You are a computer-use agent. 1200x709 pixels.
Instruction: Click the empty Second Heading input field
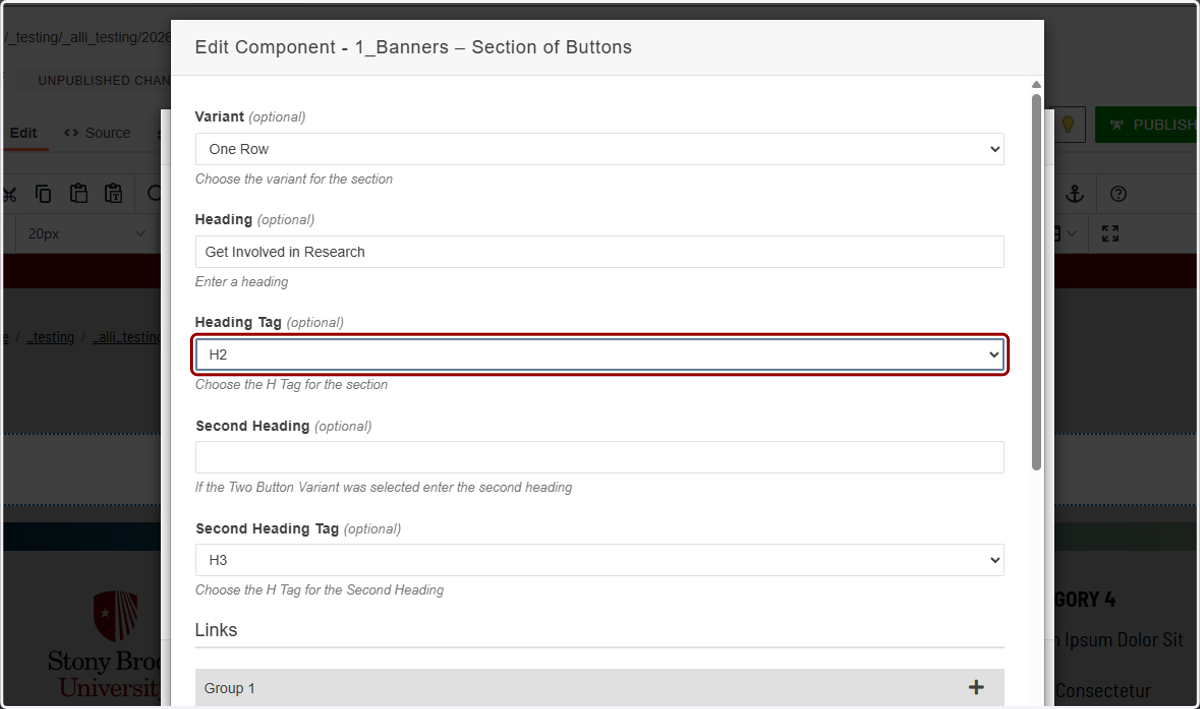[600, 457]
